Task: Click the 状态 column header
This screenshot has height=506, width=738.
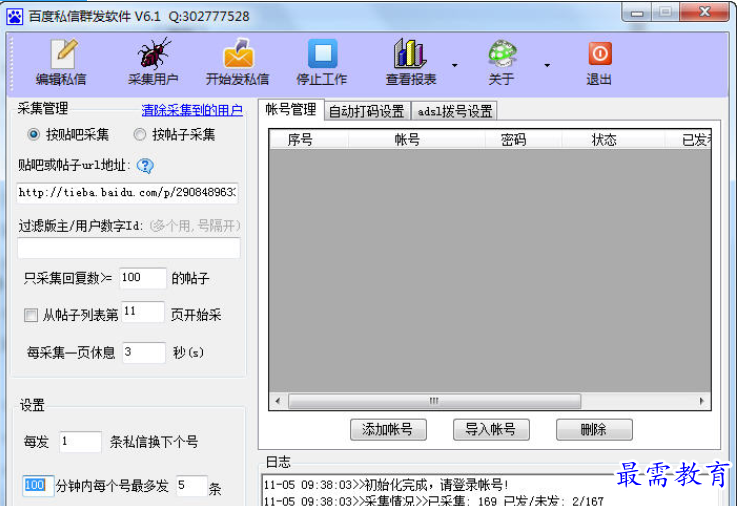Action: tap(613, 140)
